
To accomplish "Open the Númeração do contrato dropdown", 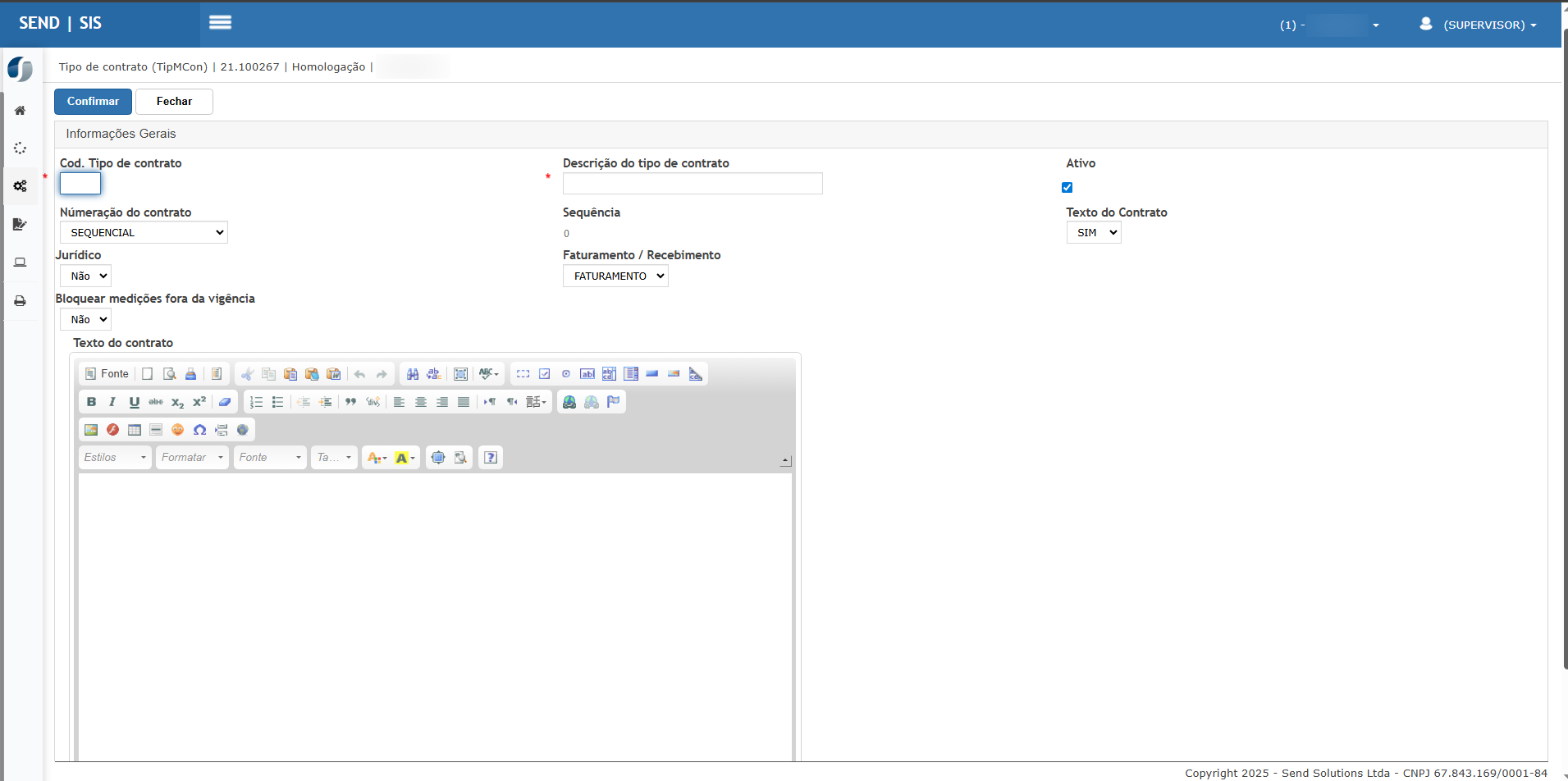I will coord(144,233).
